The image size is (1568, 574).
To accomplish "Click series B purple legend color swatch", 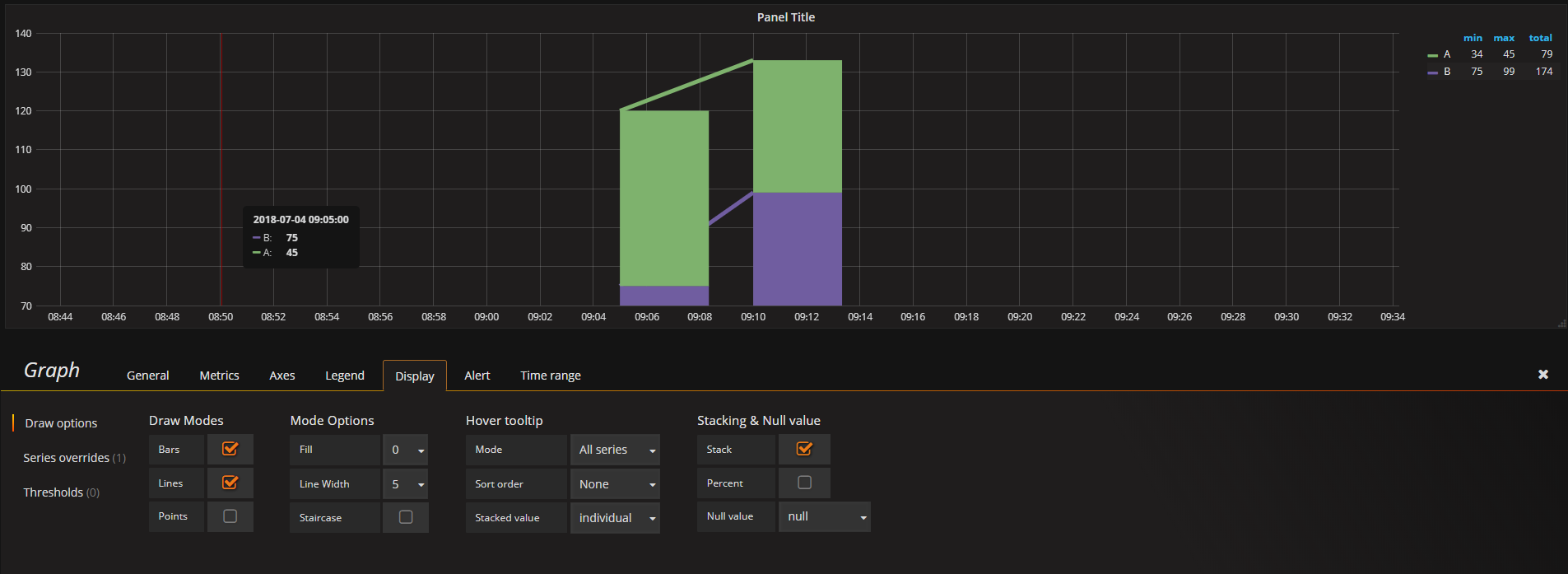I will (x=1432, y=72).
